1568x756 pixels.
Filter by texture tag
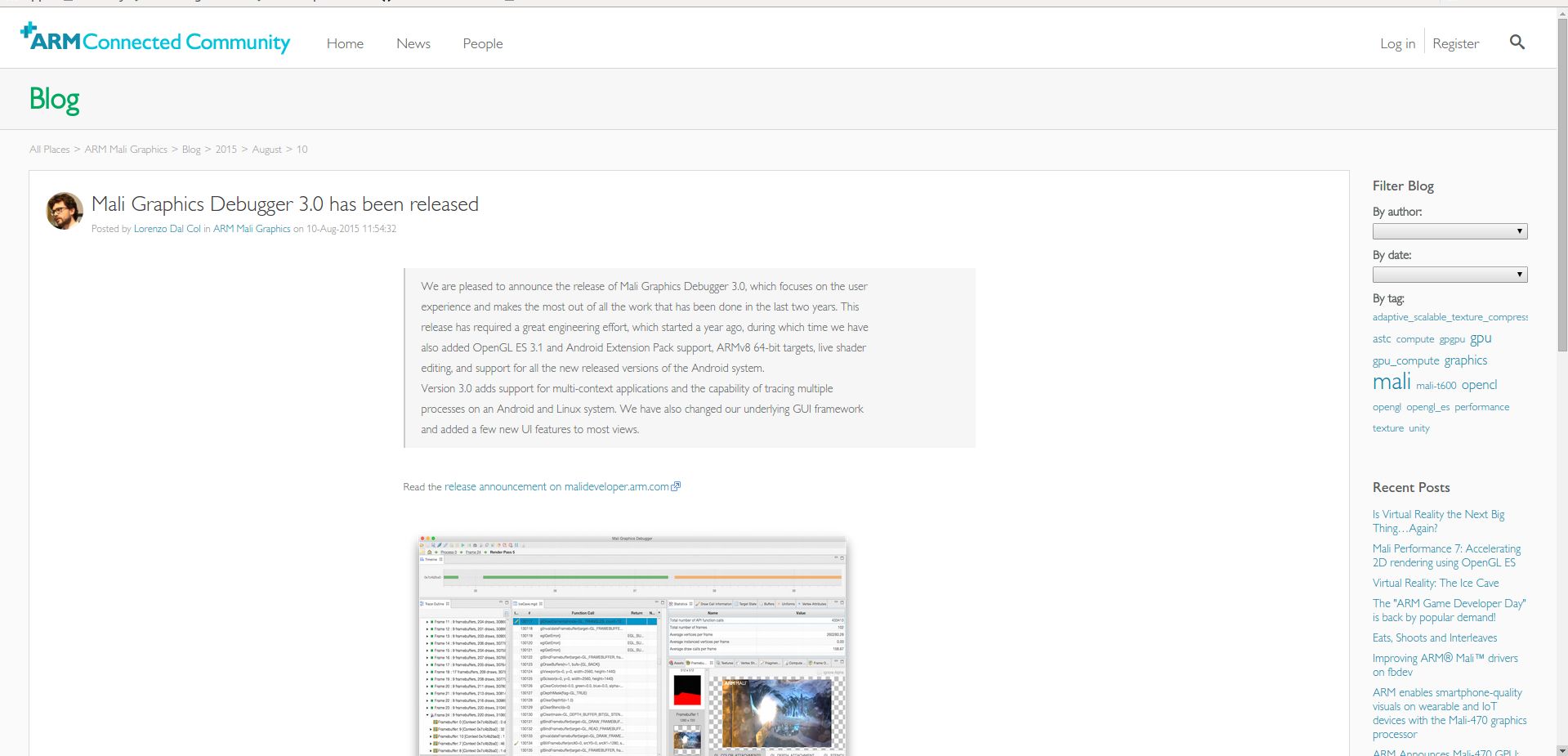click(x=1388, y=428)
